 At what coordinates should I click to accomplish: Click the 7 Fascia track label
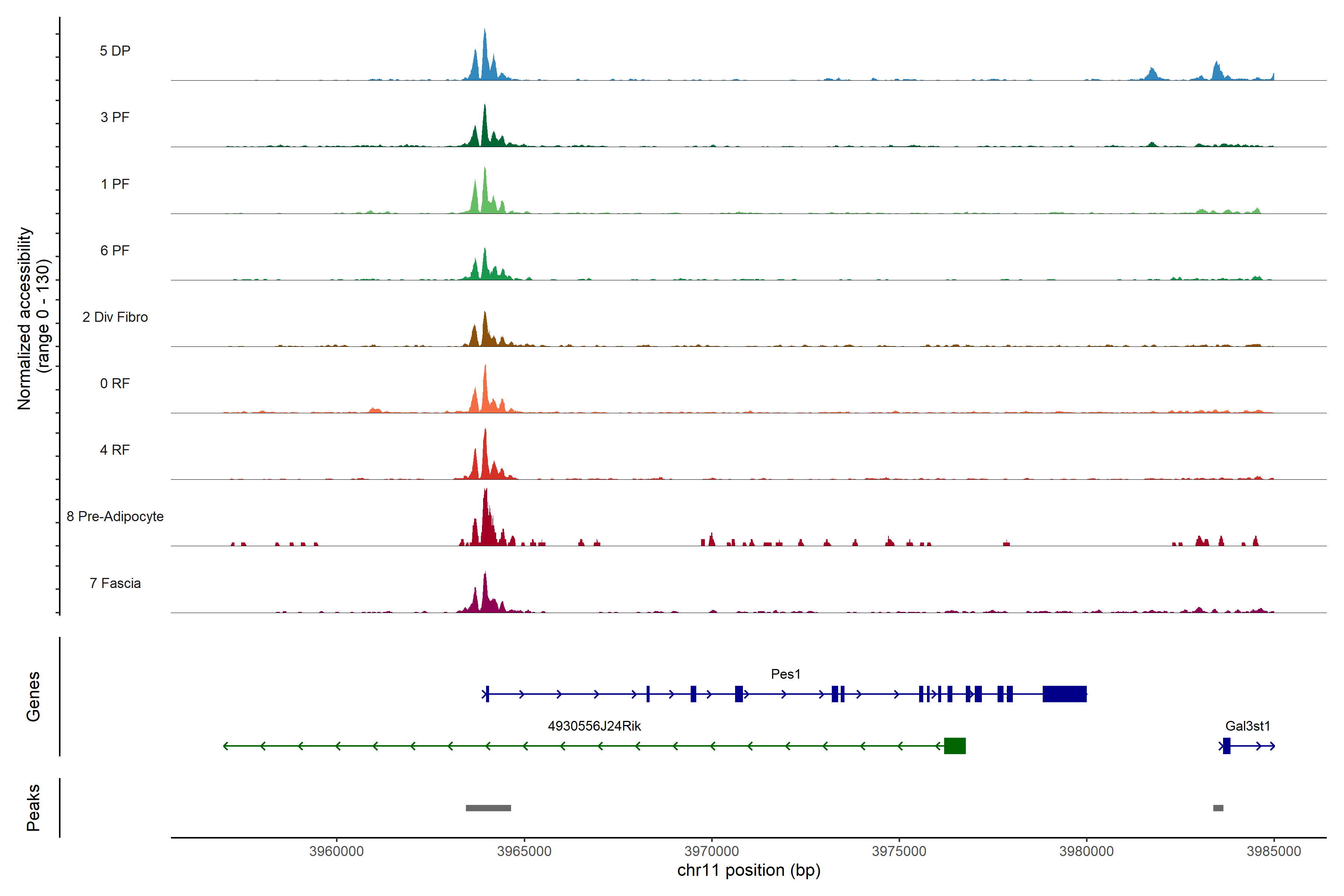[x=115, y=584]
